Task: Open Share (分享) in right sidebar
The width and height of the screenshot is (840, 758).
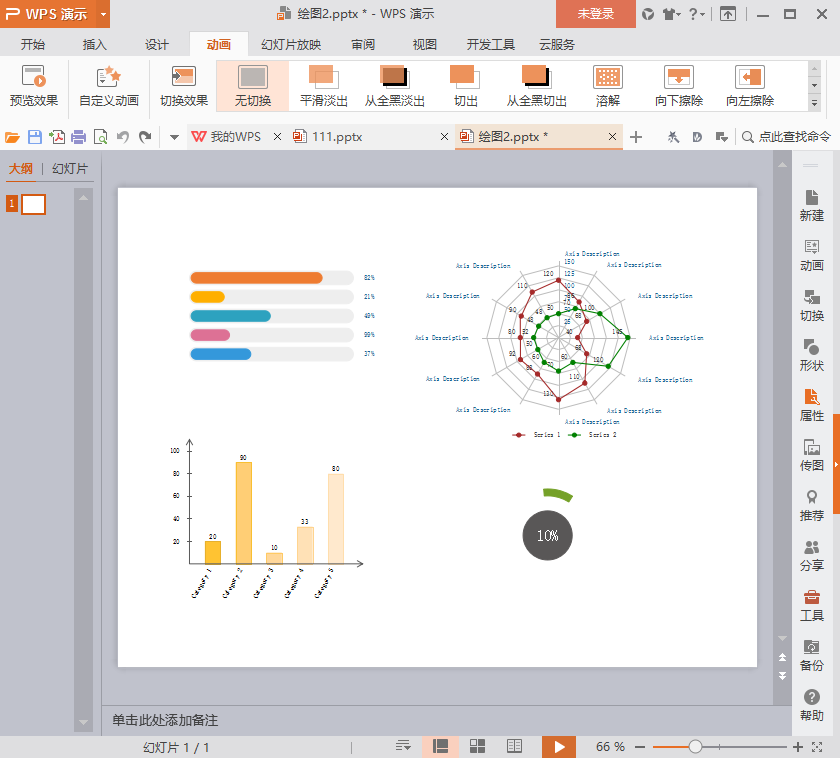Action: click(812, 555)
